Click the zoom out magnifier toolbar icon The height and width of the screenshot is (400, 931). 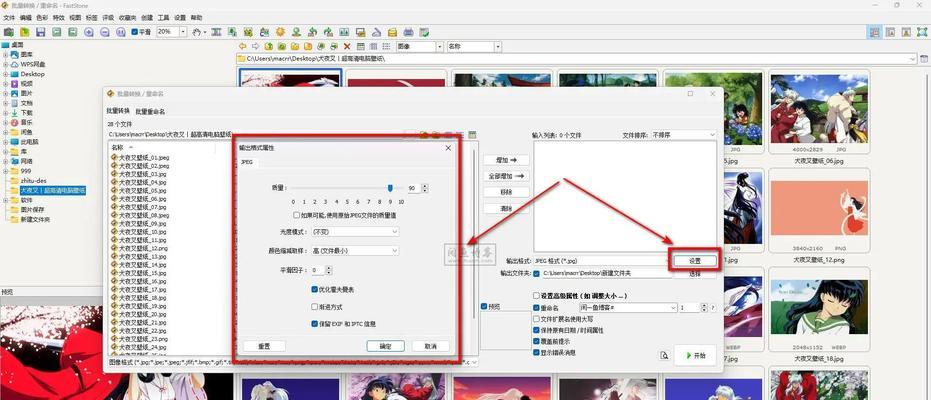tap(104, 32)
